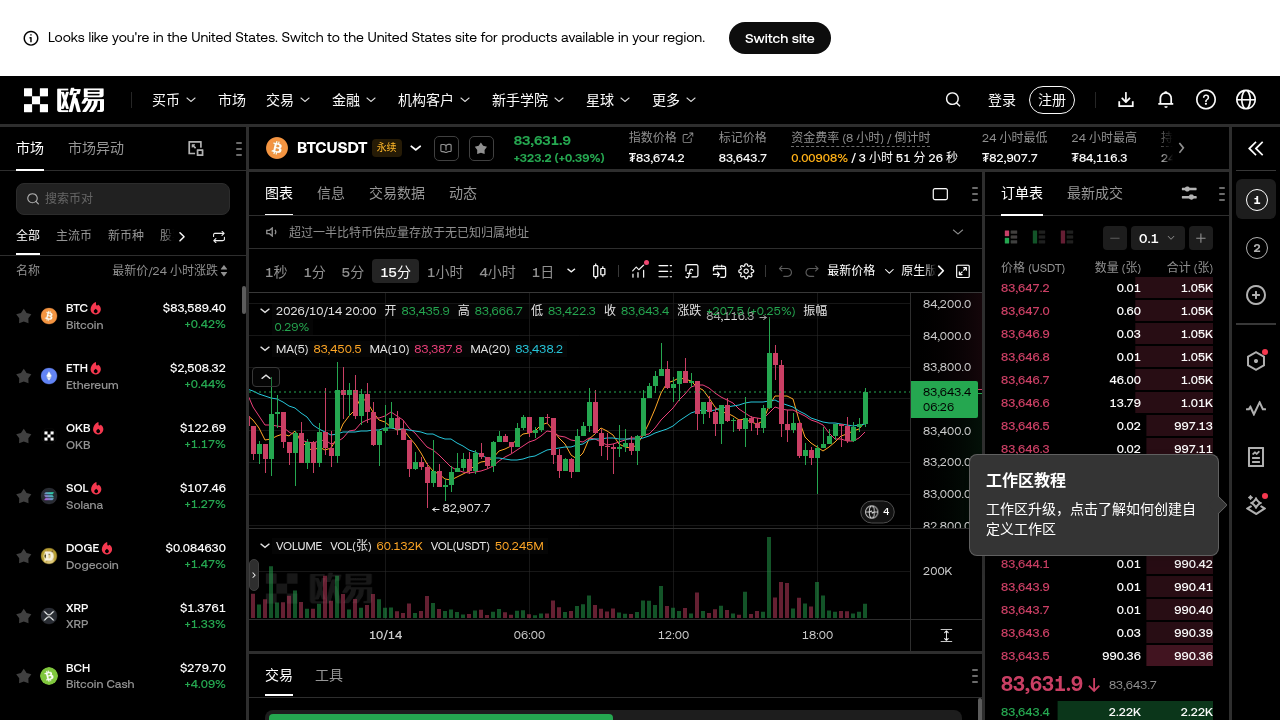Image resolution: width=1280 pixels, height=720 pixels.
Task: Open the help question-mark icon
Action: point(1206,100)
